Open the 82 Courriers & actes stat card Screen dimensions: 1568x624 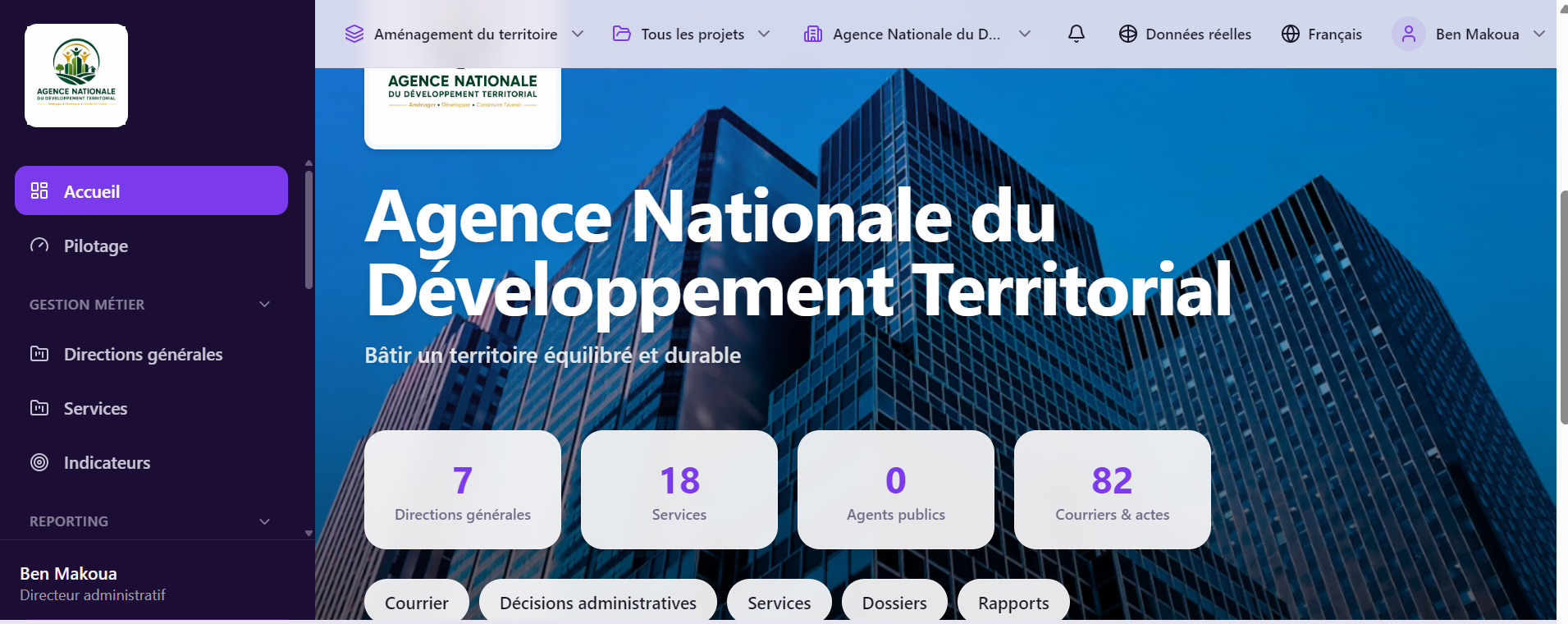coord(1113,489)
